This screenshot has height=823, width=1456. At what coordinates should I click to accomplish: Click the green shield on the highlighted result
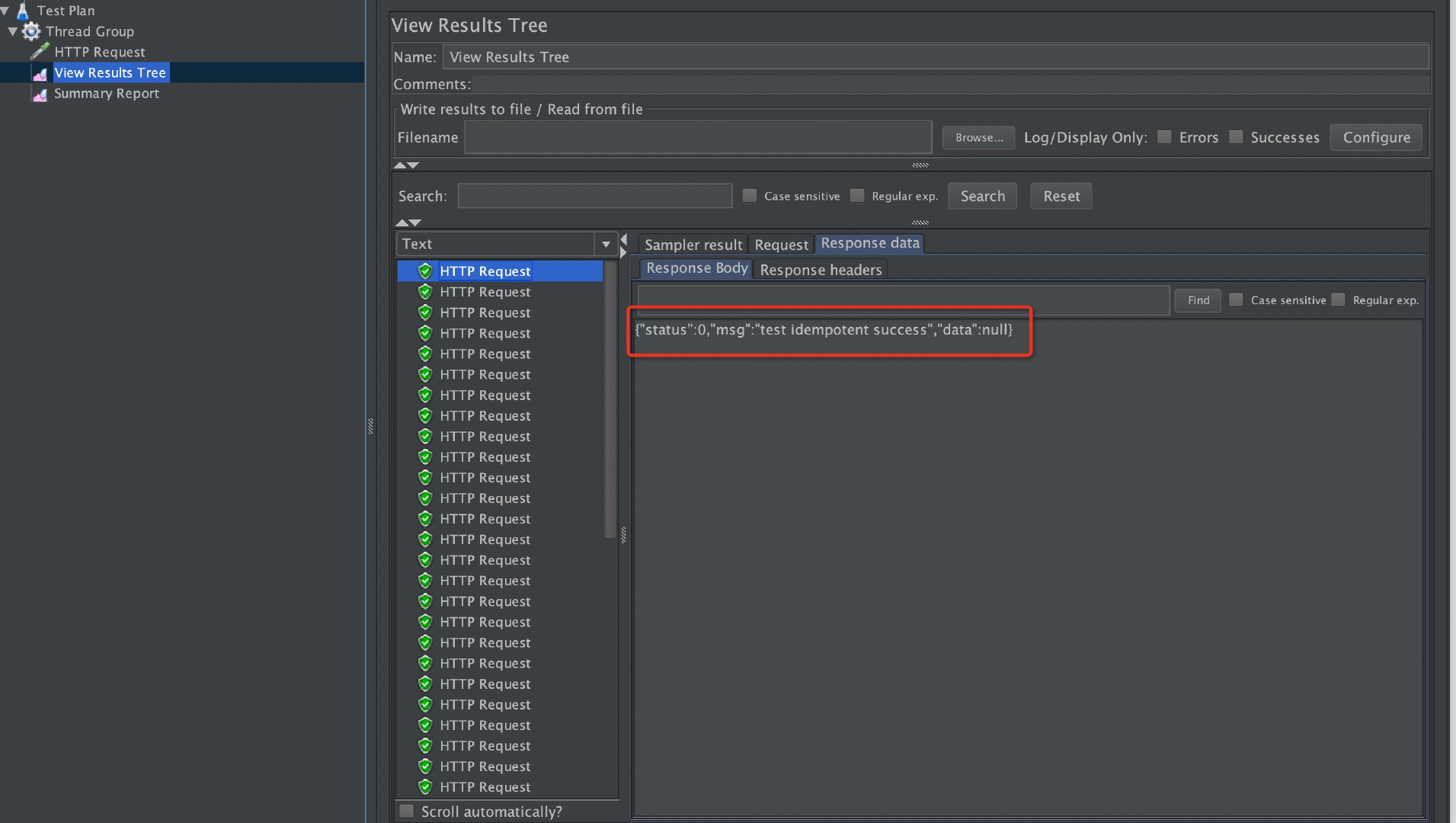click(425, 271)
